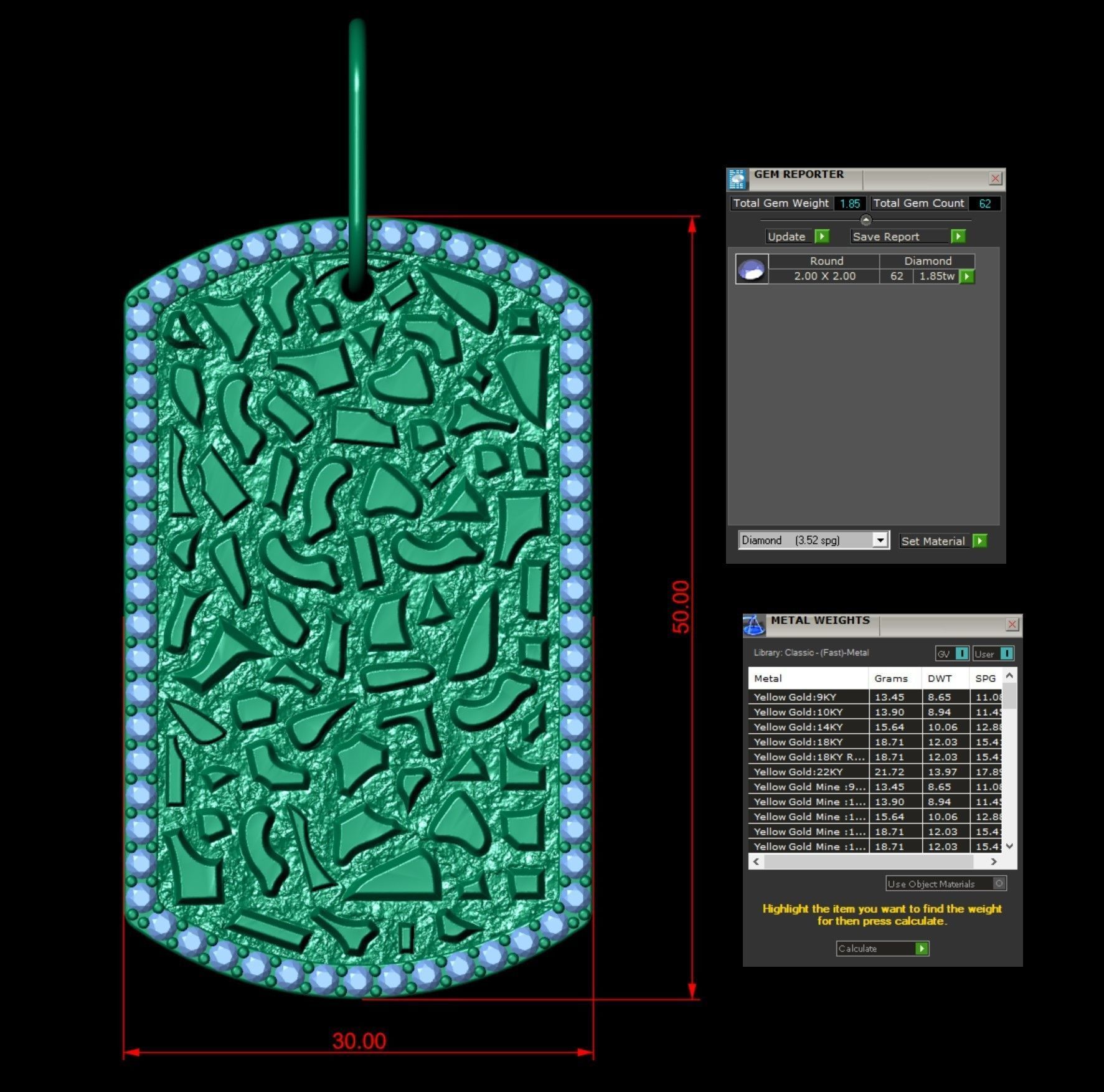The width and height of the screenshot is (1104, 1092).
Task: Close the Gem Reporter panel
Action: click(995, 179)
